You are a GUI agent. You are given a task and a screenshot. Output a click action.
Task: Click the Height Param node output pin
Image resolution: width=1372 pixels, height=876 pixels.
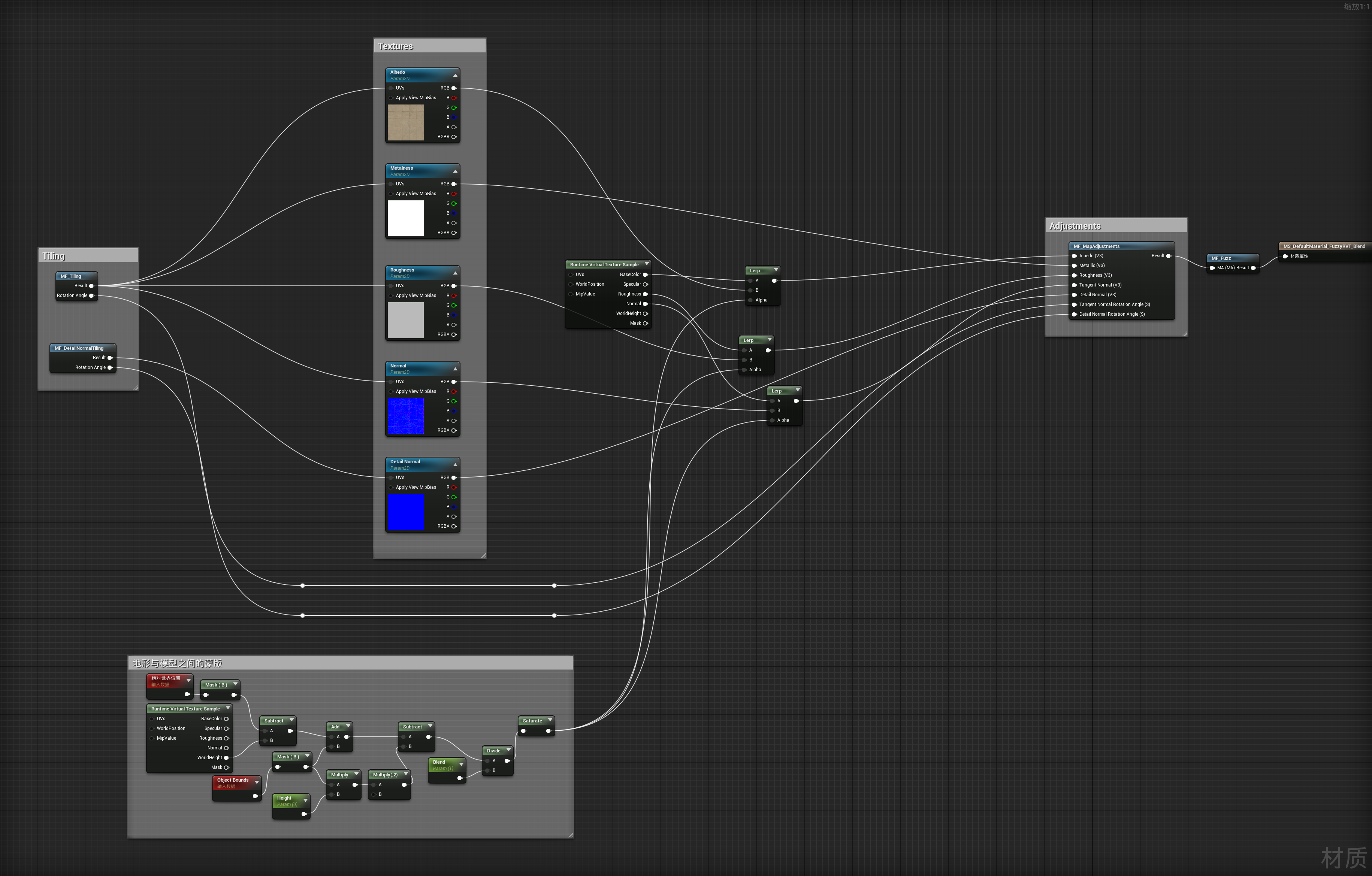pyautogui.click(x=304, y=814)
